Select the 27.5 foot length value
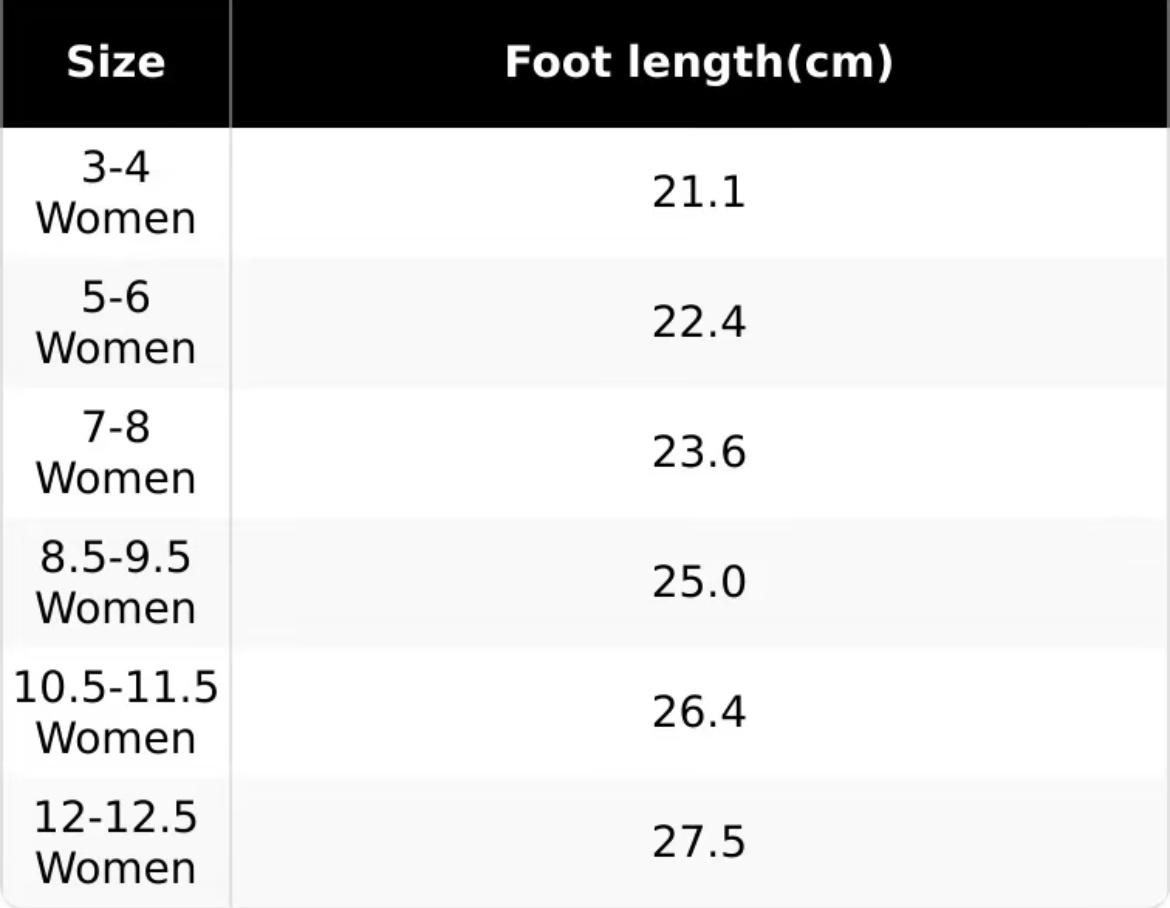Image resolution: width=1170 pixels, height=908 pixels. point(698,842)
